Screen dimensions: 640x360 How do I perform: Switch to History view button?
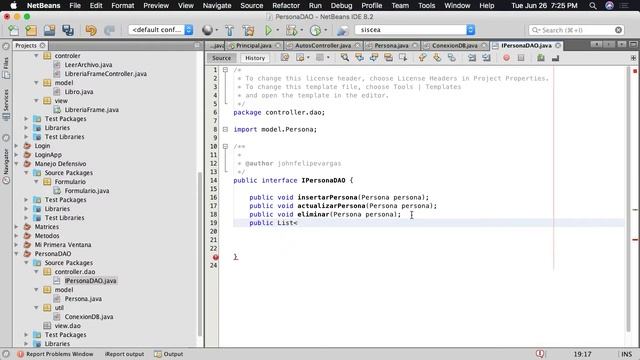coord(255,58)
